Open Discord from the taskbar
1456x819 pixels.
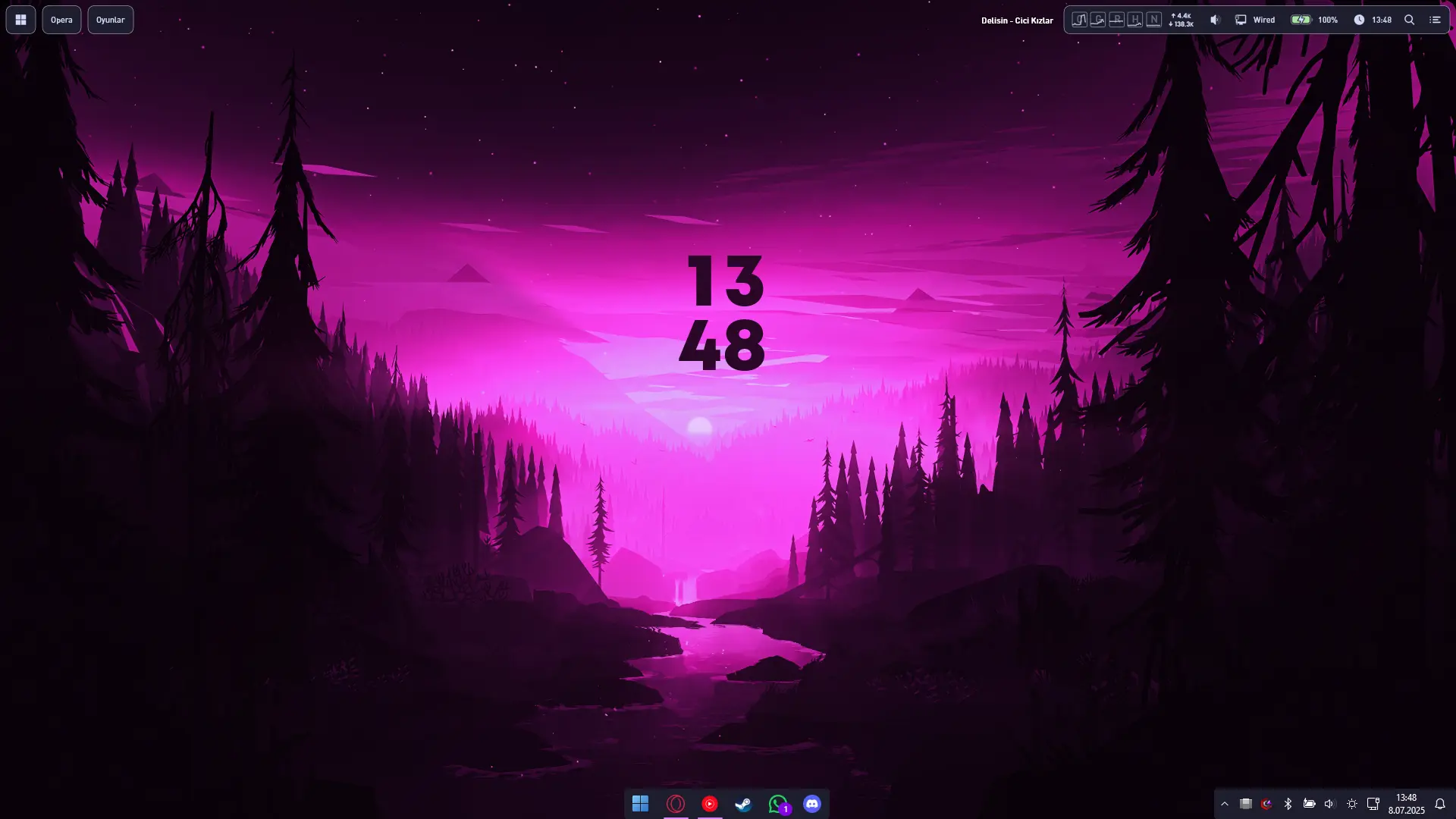pos(812,804)
